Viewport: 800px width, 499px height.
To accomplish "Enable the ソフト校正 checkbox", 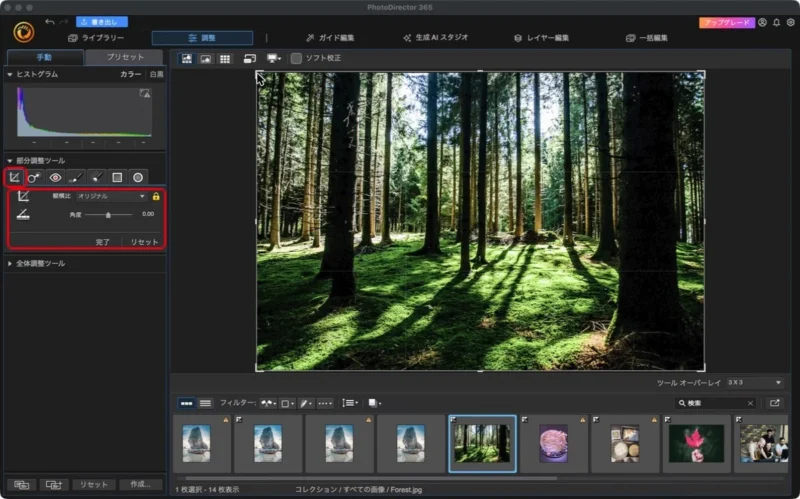I will 296,58.
